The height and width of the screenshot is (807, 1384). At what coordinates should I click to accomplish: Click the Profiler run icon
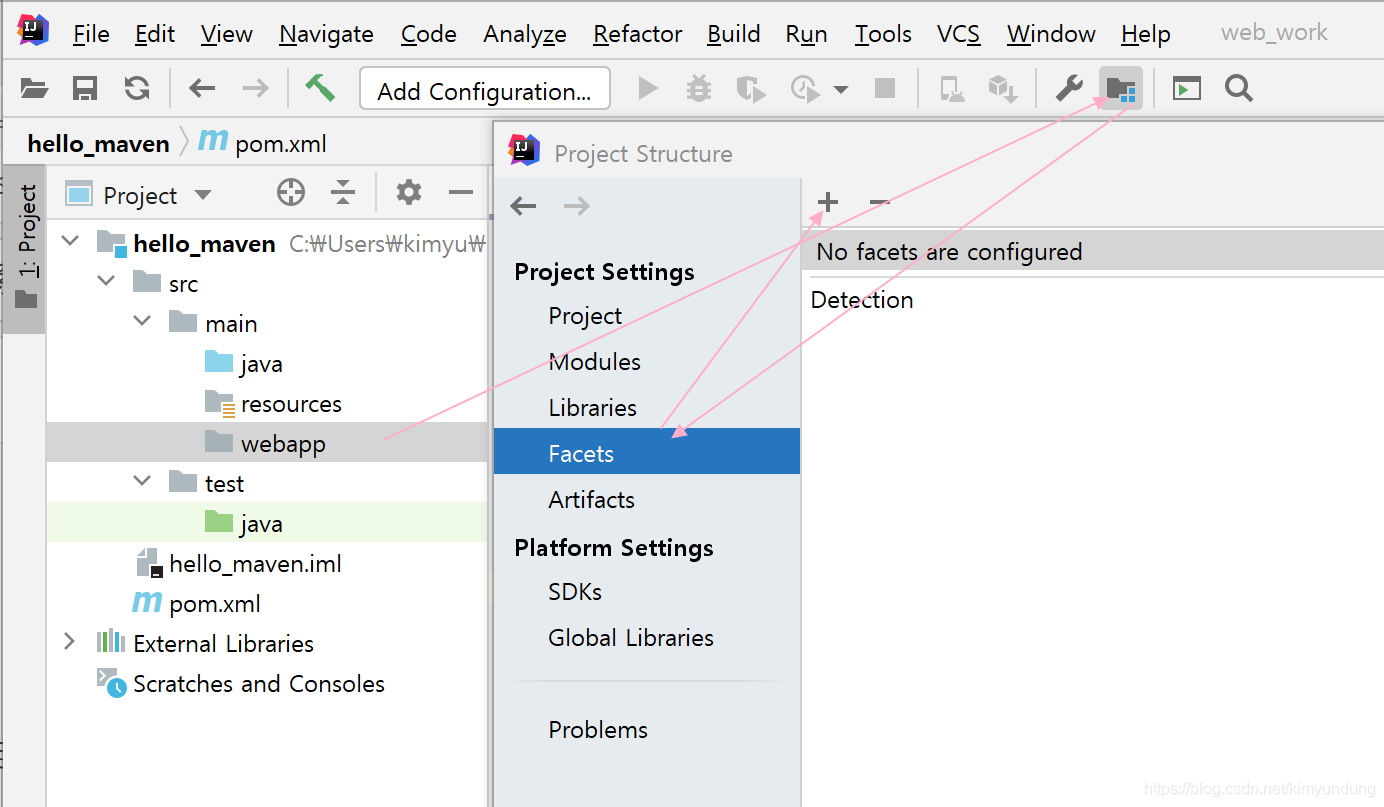point(805,89)
